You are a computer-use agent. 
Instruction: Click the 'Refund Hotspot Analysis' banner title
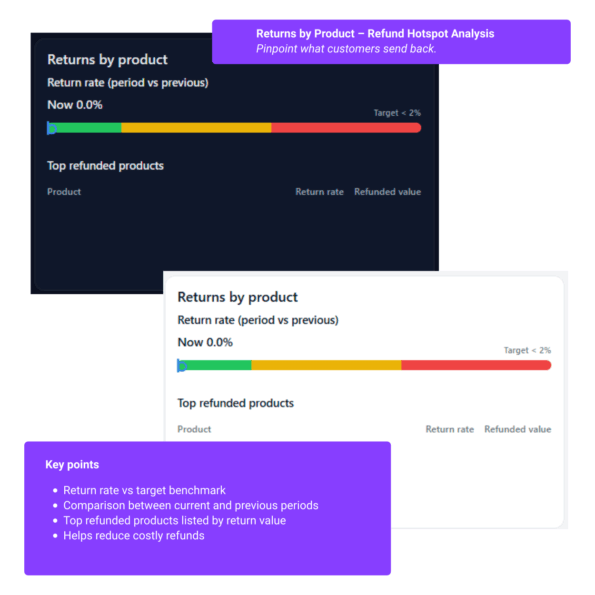[x=375, y=34]
